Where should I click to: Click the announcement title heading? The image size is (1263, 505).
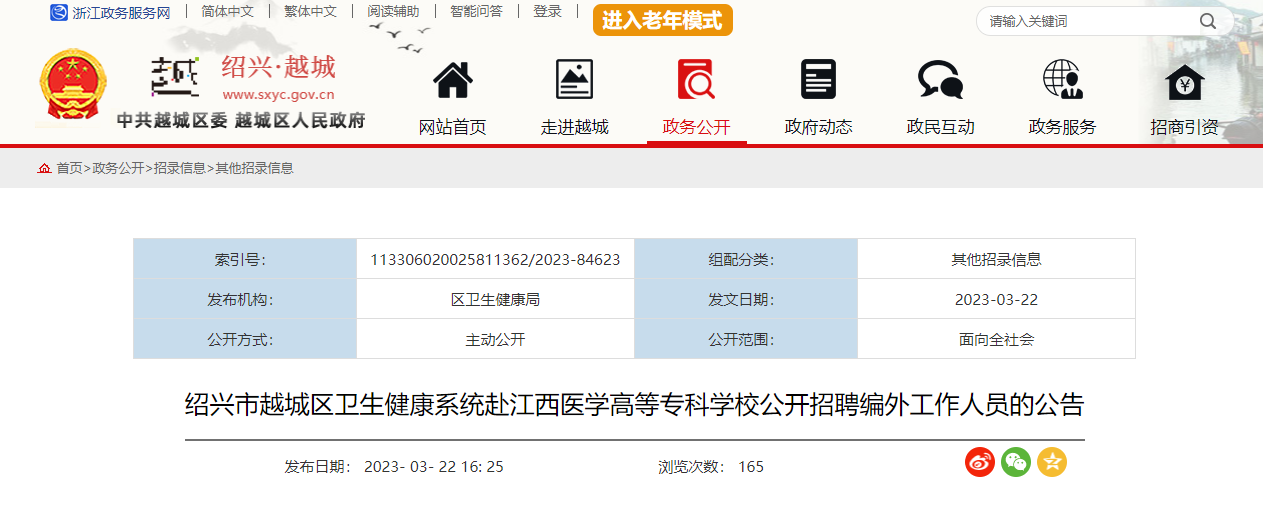click(x=634, y=405)
